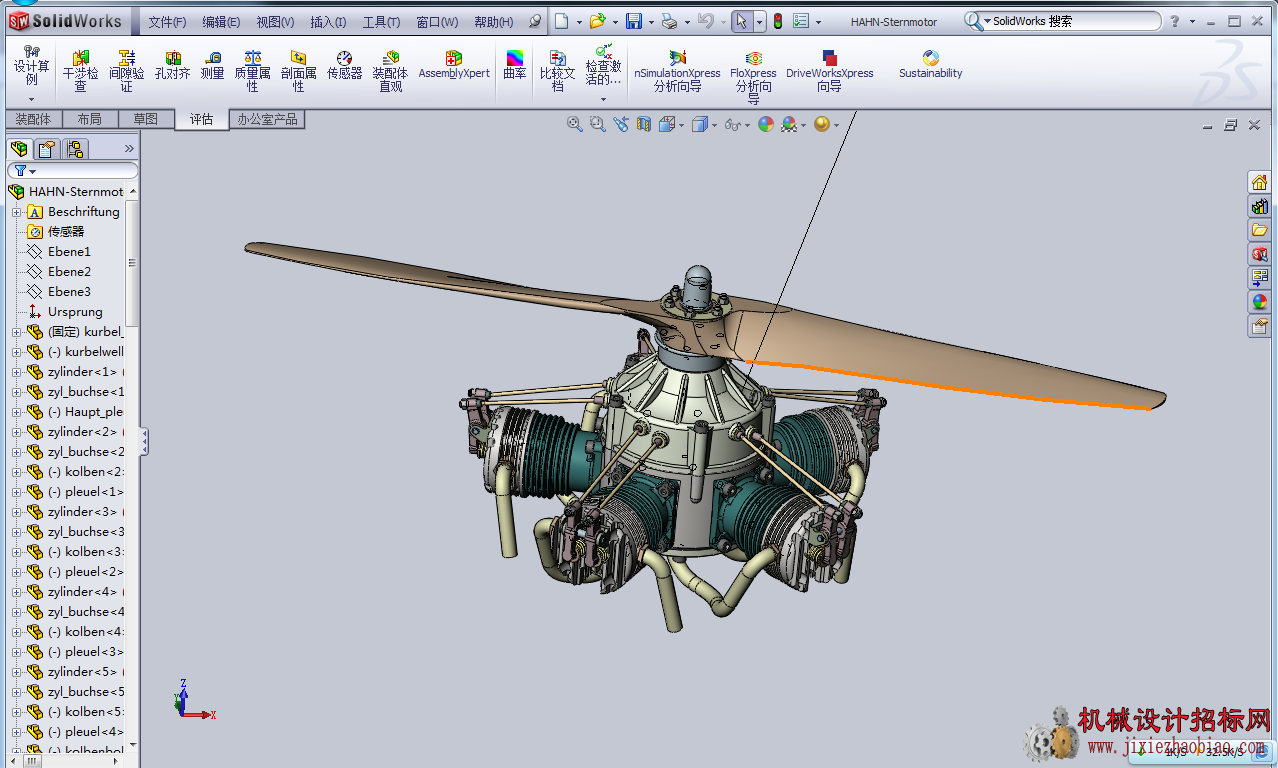Open the 工具(T) menu

[x=381, y=22]
